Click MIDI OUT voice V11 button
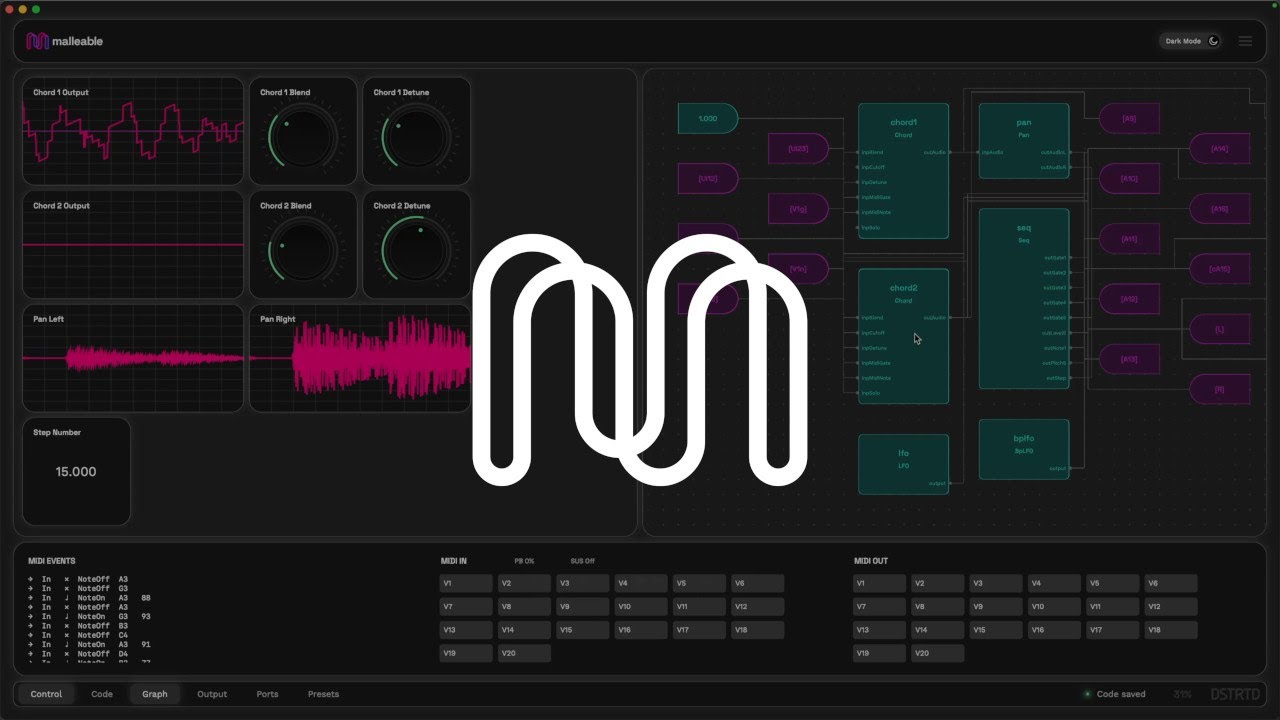 (1113, 607)
